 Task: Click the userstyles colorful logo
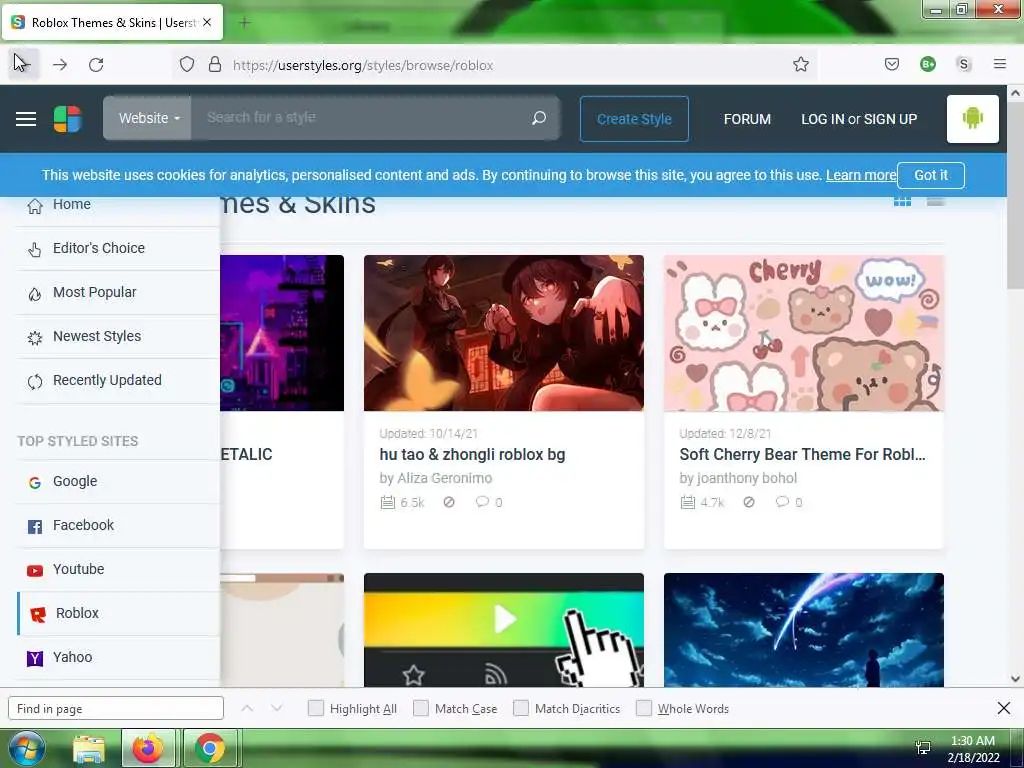67,119
